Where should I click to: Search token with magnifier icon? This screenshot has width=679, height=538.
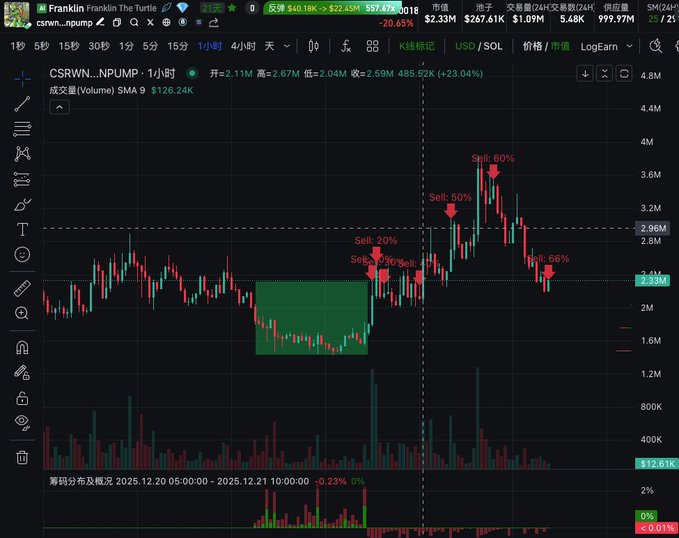(x=134, y=23)
